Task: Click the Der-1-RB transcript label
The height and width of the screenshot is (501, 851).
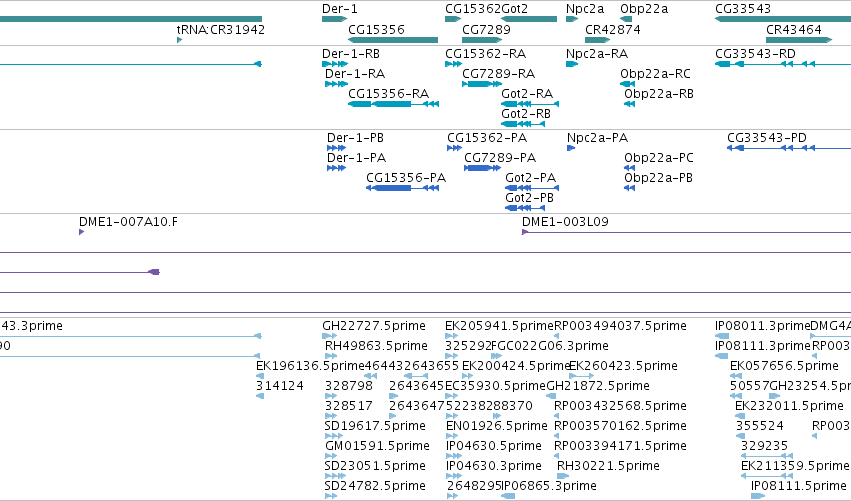Action: point(351,54)
